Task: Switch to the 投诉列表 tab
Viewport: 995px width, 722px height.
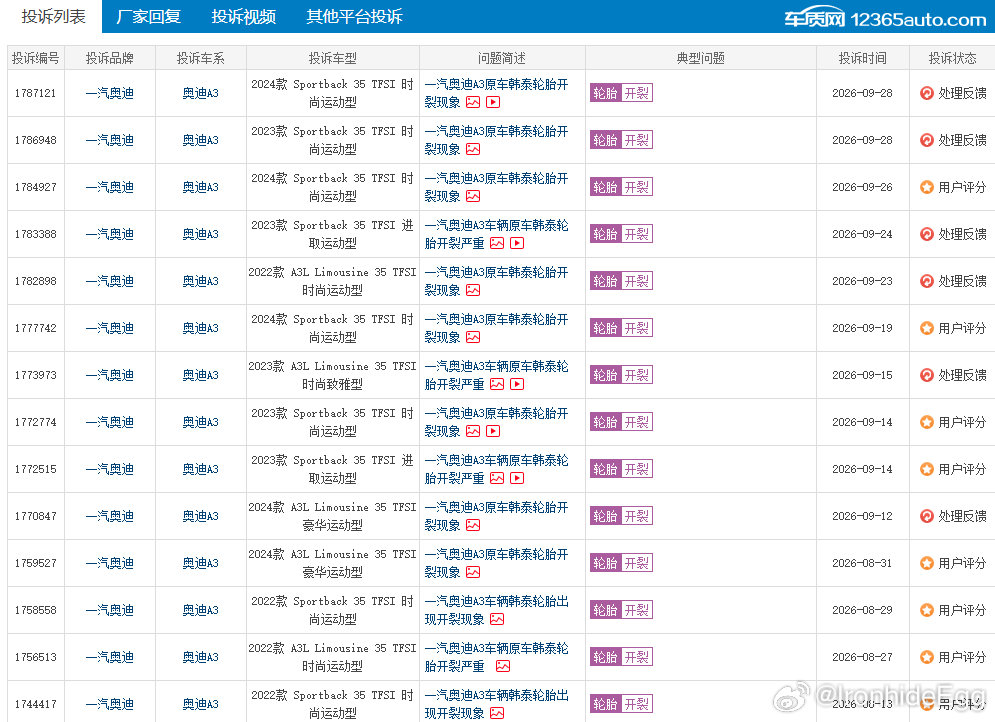Action: pyautogui.click(x=53, y=16)
